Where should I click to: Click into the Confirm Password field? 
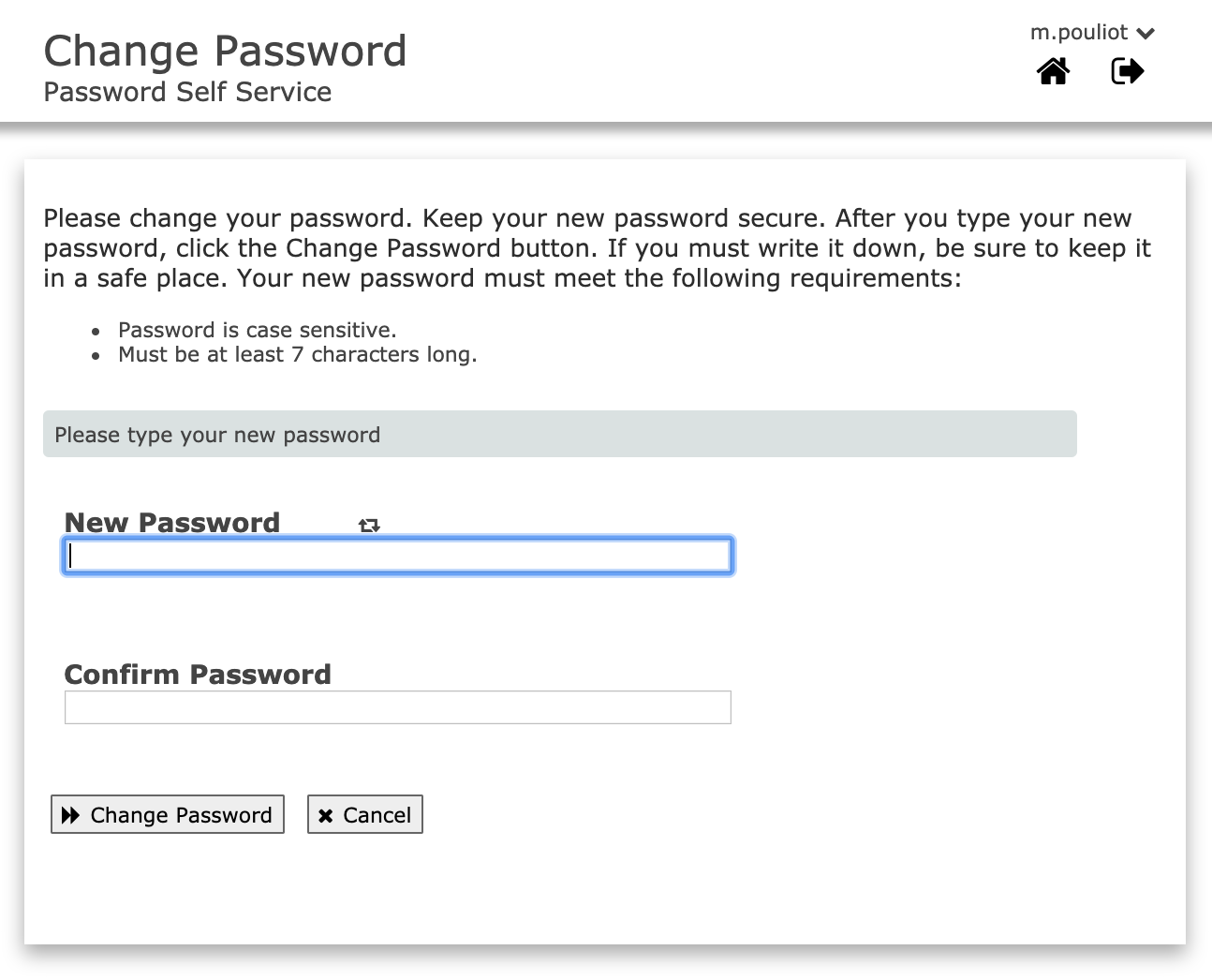[397, 707]
